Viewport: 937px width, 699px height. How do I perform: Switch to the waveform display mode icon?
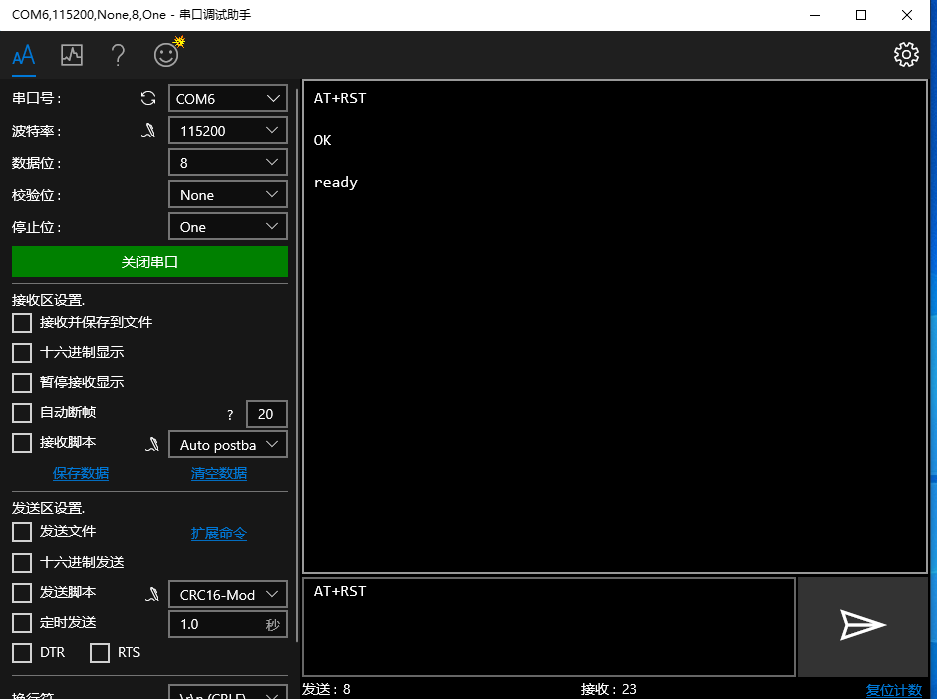click(71, 55)
